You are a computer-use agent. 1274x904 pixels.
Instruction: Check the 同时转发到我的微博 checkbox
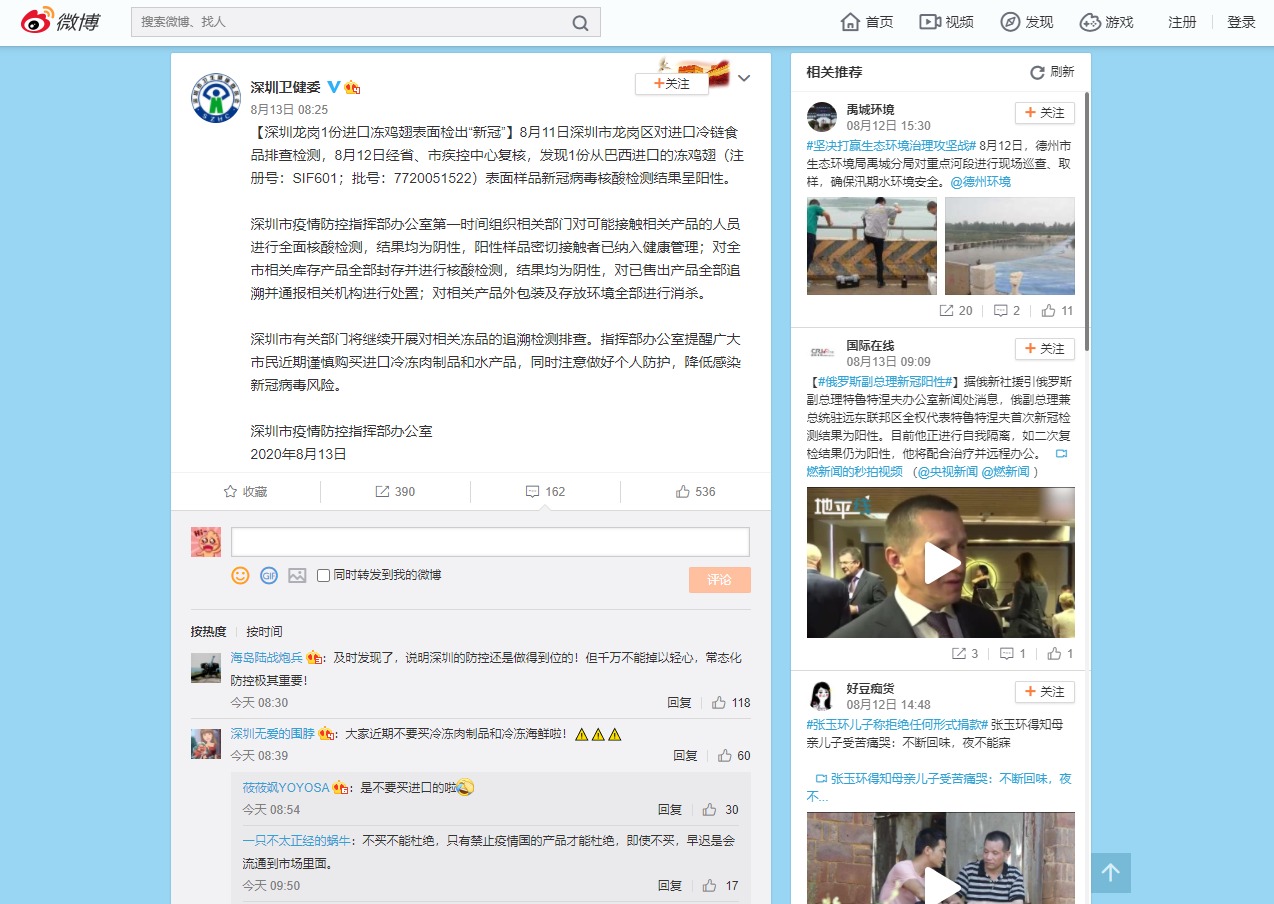click(322, 576)
